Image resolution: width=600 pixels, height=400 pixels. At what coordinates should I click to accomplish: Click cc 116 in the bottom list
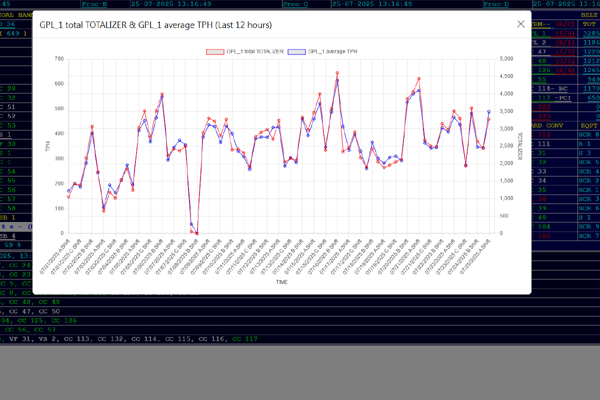[211, 339]
